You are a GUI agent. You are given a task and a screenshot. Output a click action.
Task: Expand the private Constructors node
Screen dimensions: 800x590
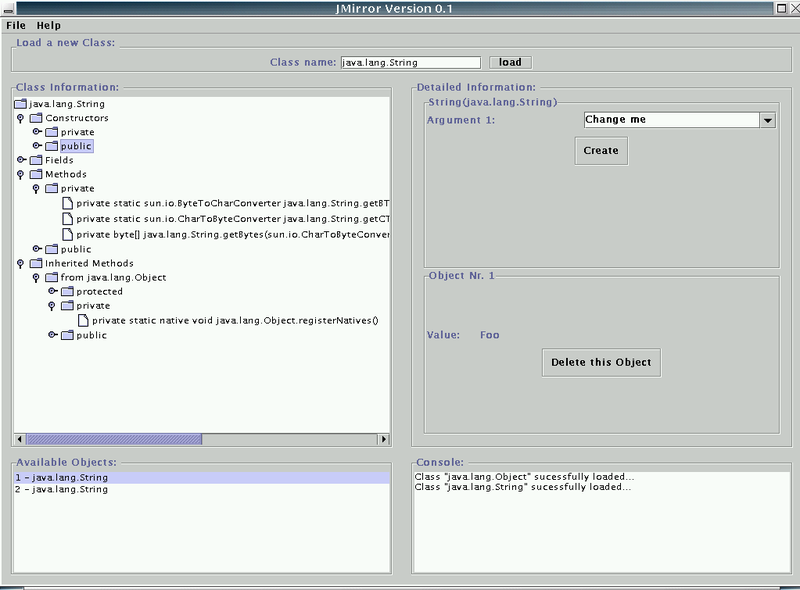[x=37, y=132]
